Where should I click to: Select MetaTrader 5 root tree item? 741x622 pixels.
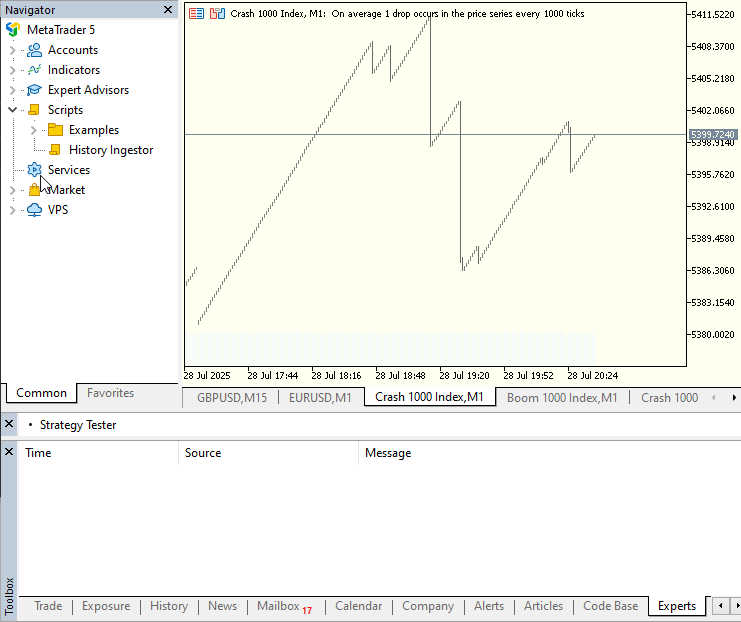coord(61,30)
